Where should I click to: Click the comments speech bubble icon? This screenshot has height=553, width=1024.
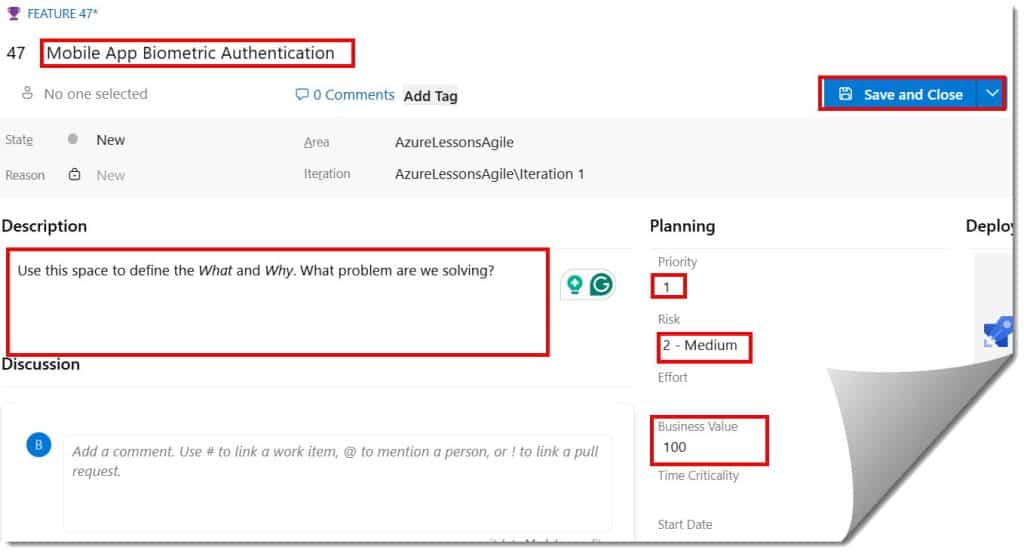[x=302, y=95]
